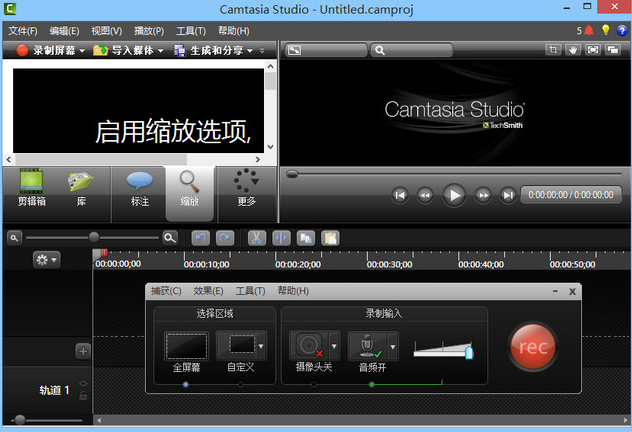Image resolution: width=632 pixels, height=432 pixels.
Task: Open the Edit menu
Action: click(64, 31)
